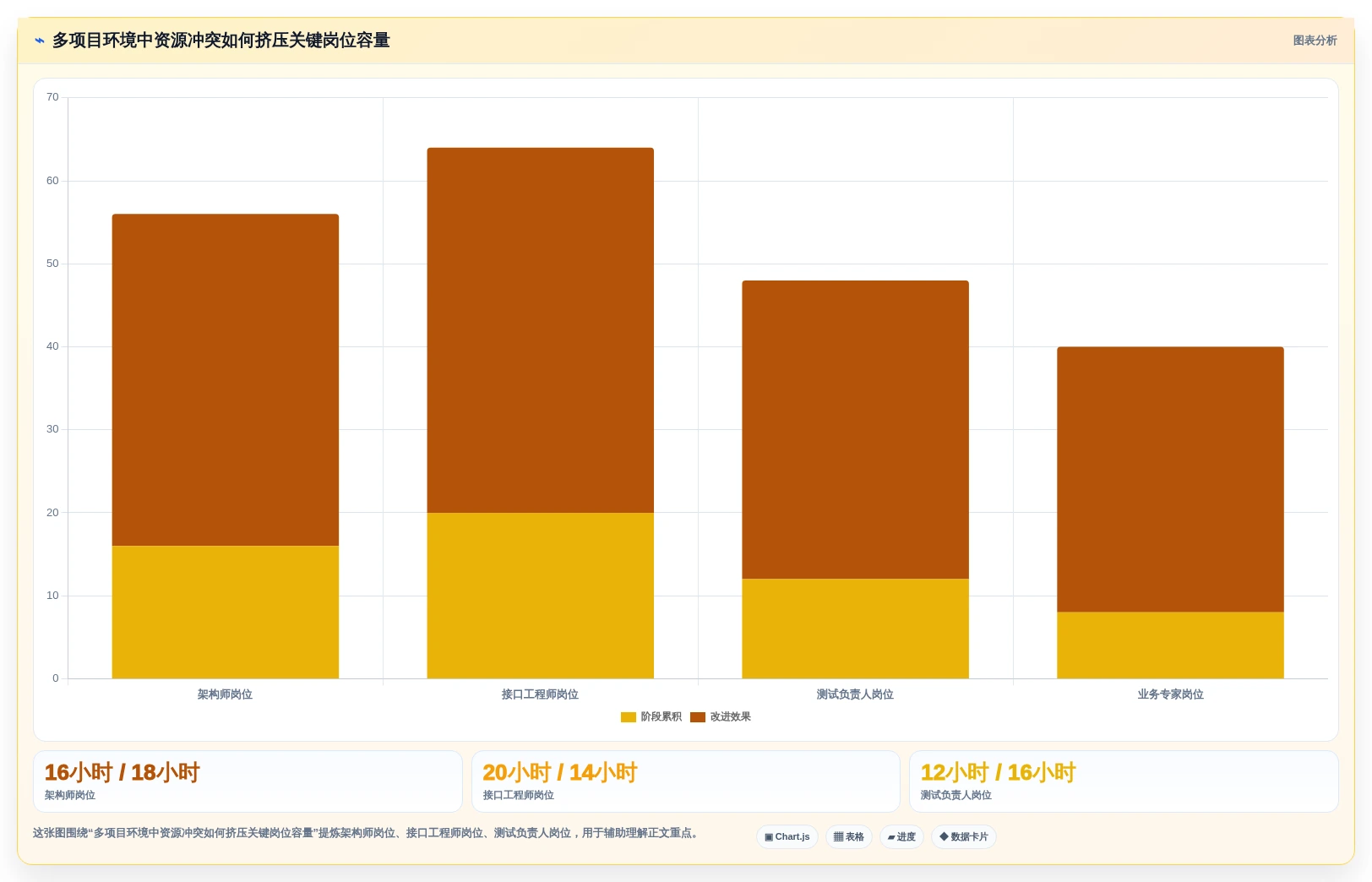
Task: Click the 测试负责人岗位 x-axis label
Action: coord(856,694)
